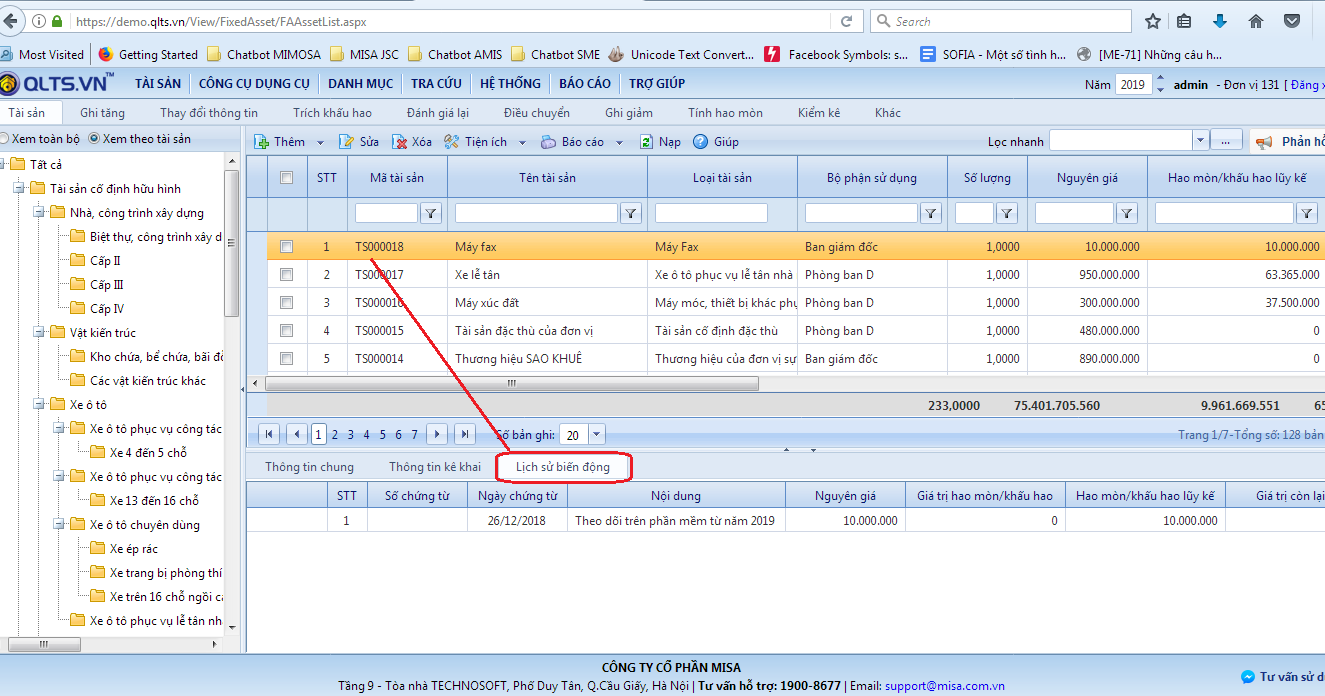
Task: Click the support@misa.com.vn email link
Action: tap(944, 686)
